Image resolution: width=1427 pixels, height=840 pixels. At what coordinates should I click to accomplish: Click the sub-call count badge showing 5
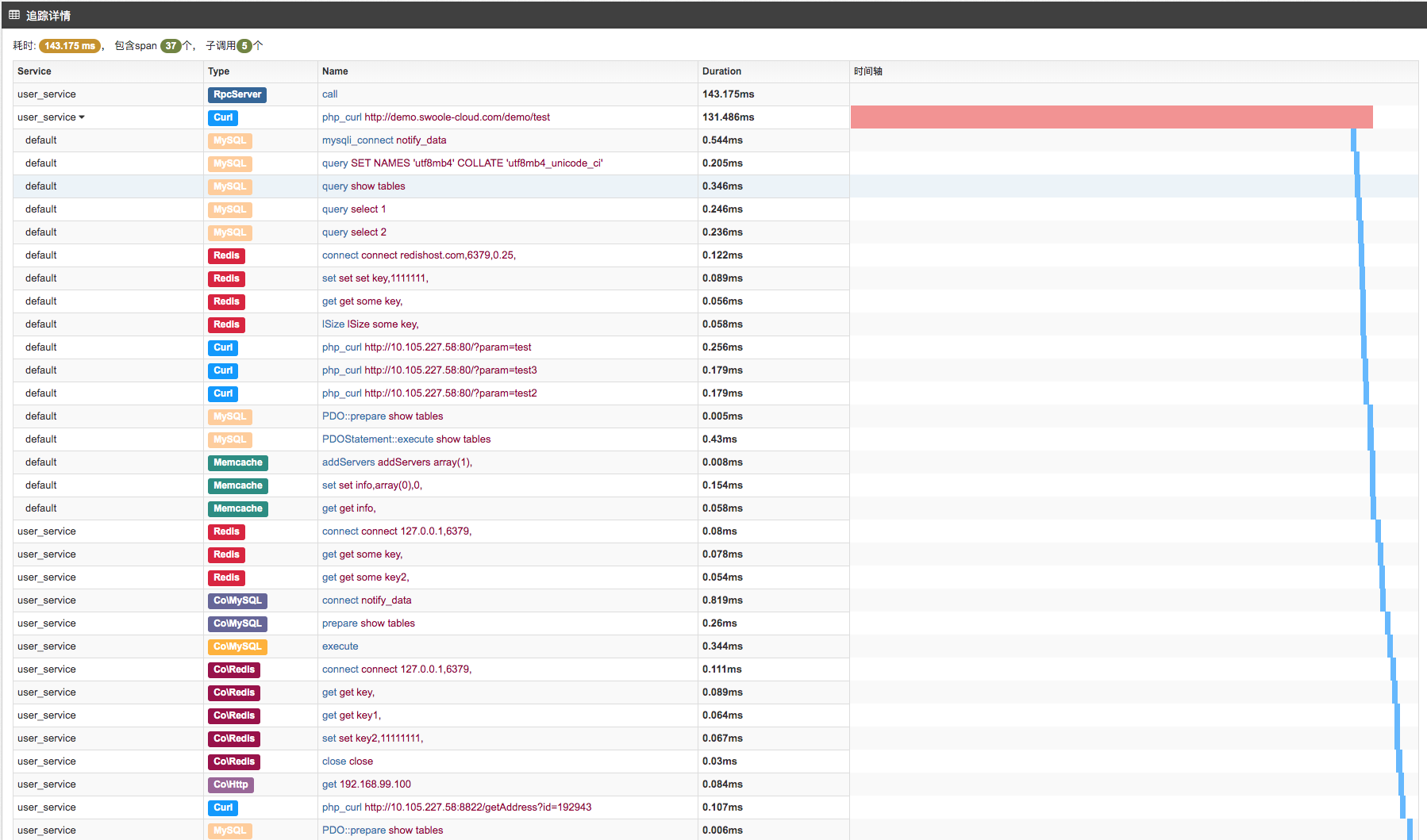click(244, 46)
